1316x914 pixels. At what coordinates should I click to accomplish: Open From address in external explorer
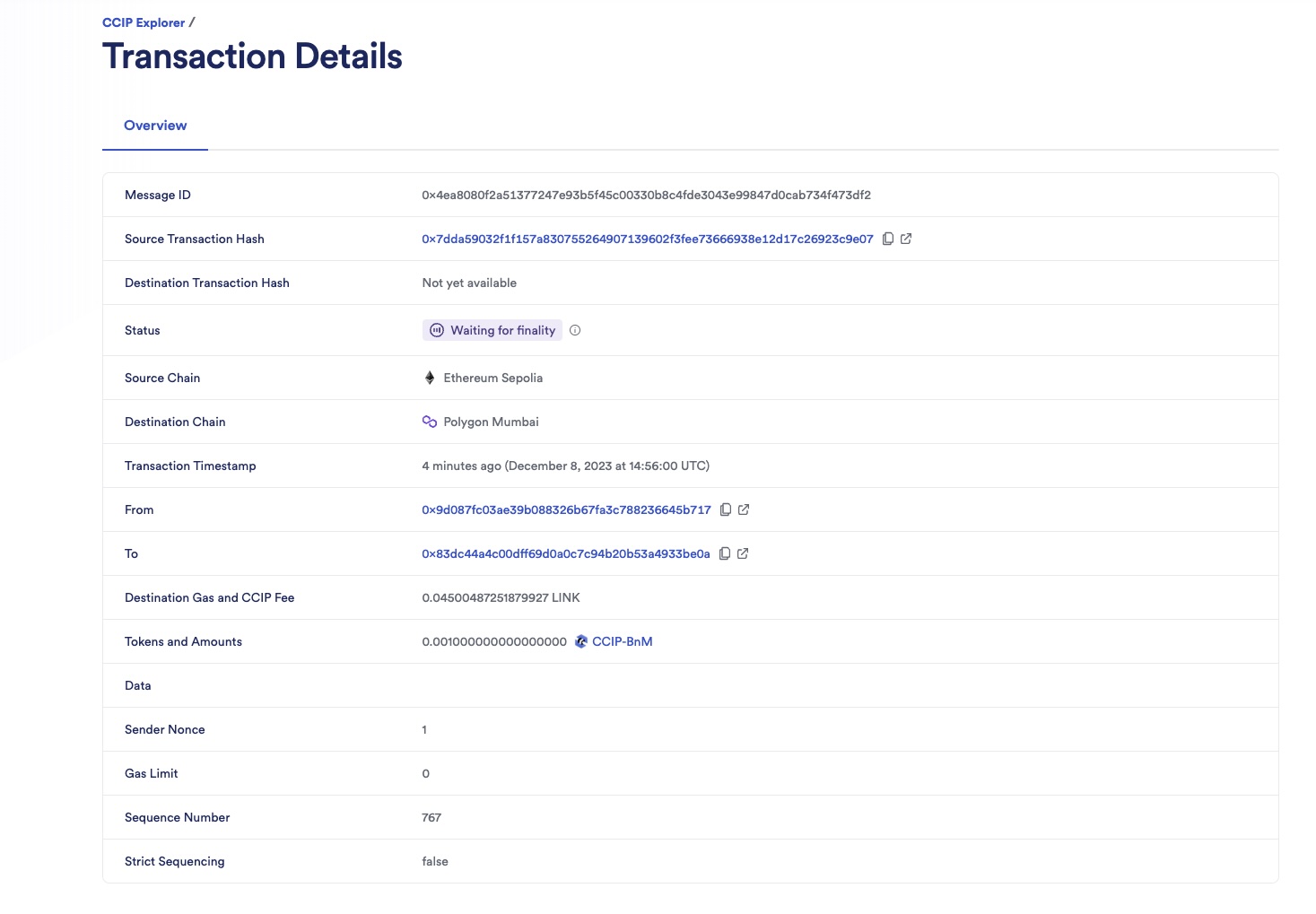(744, 509)
